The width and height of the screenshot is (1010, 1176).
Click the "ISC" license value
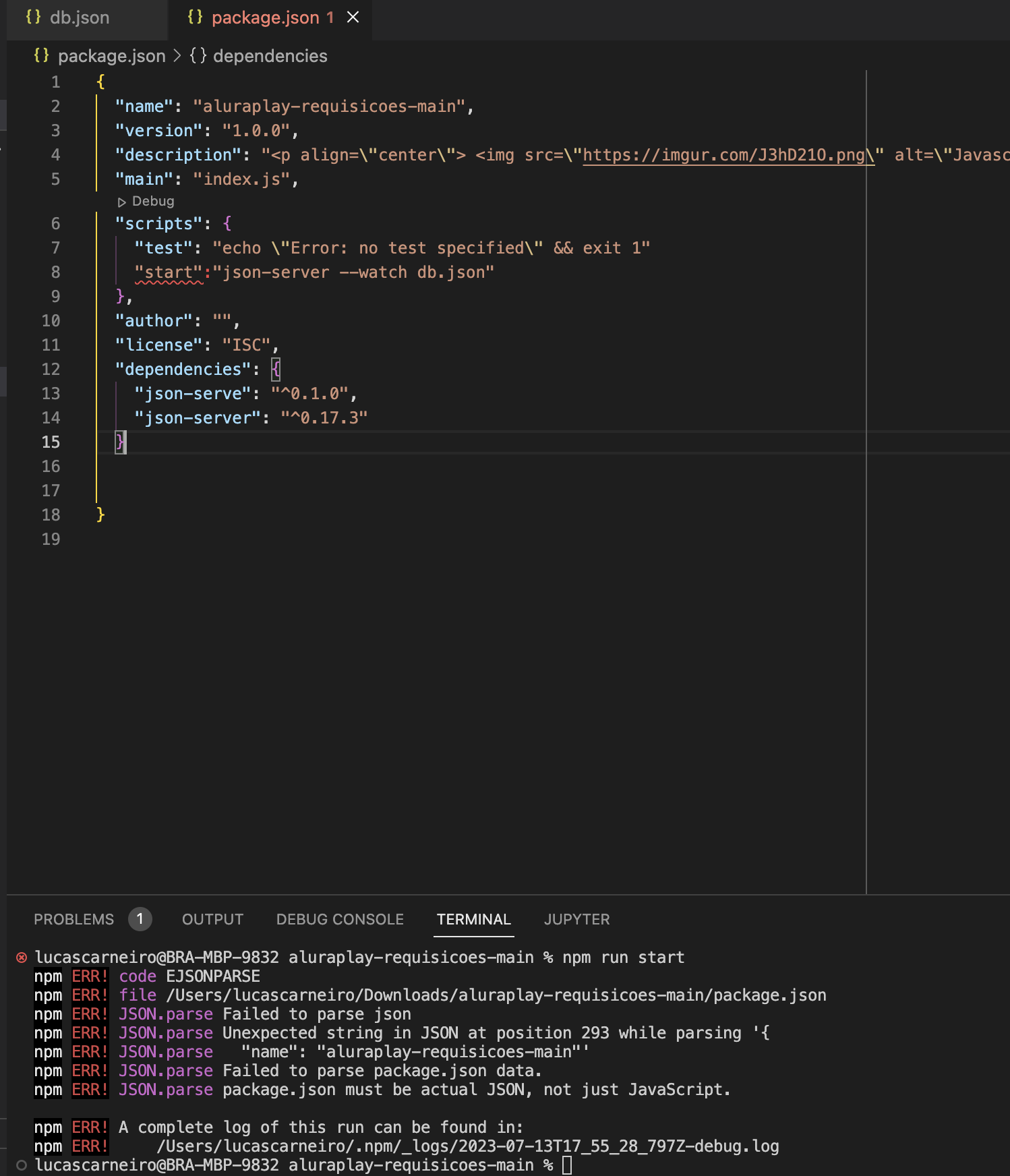tap(247, 345)
